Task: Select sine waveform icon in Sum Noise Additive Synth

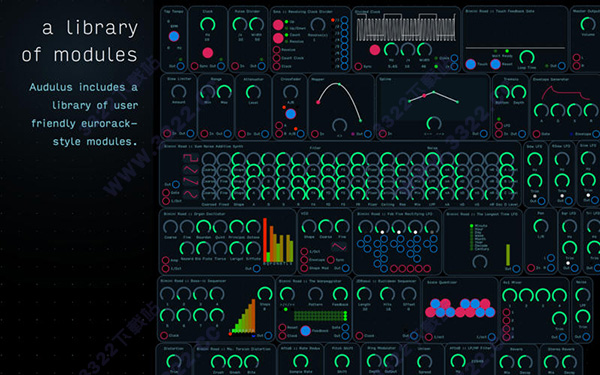Action: 190,193
